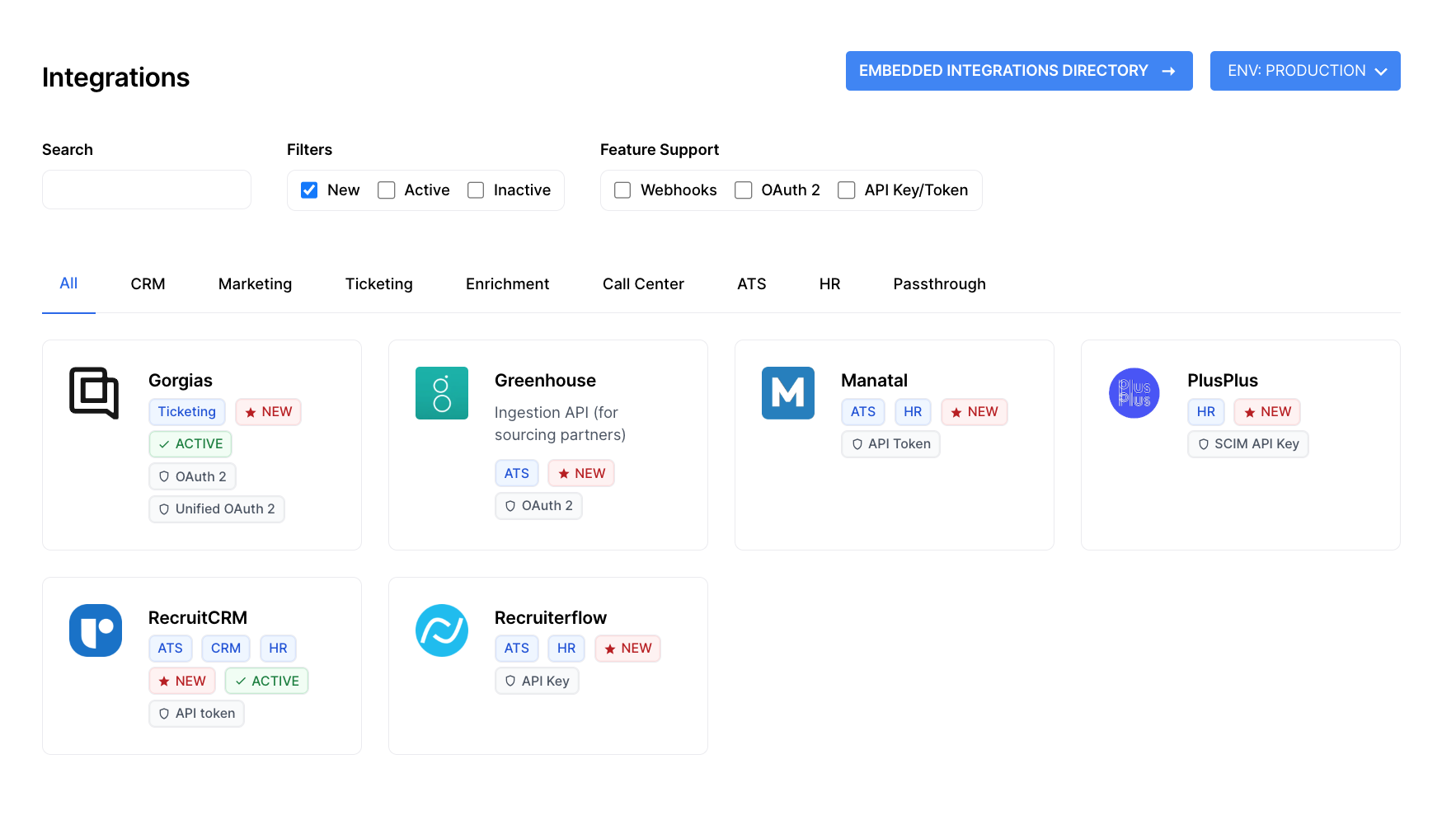The image size is (1456, 834).
Task: Uncheck the New filter checkbox
Action: pyautogui.click(x=309, y=190)
